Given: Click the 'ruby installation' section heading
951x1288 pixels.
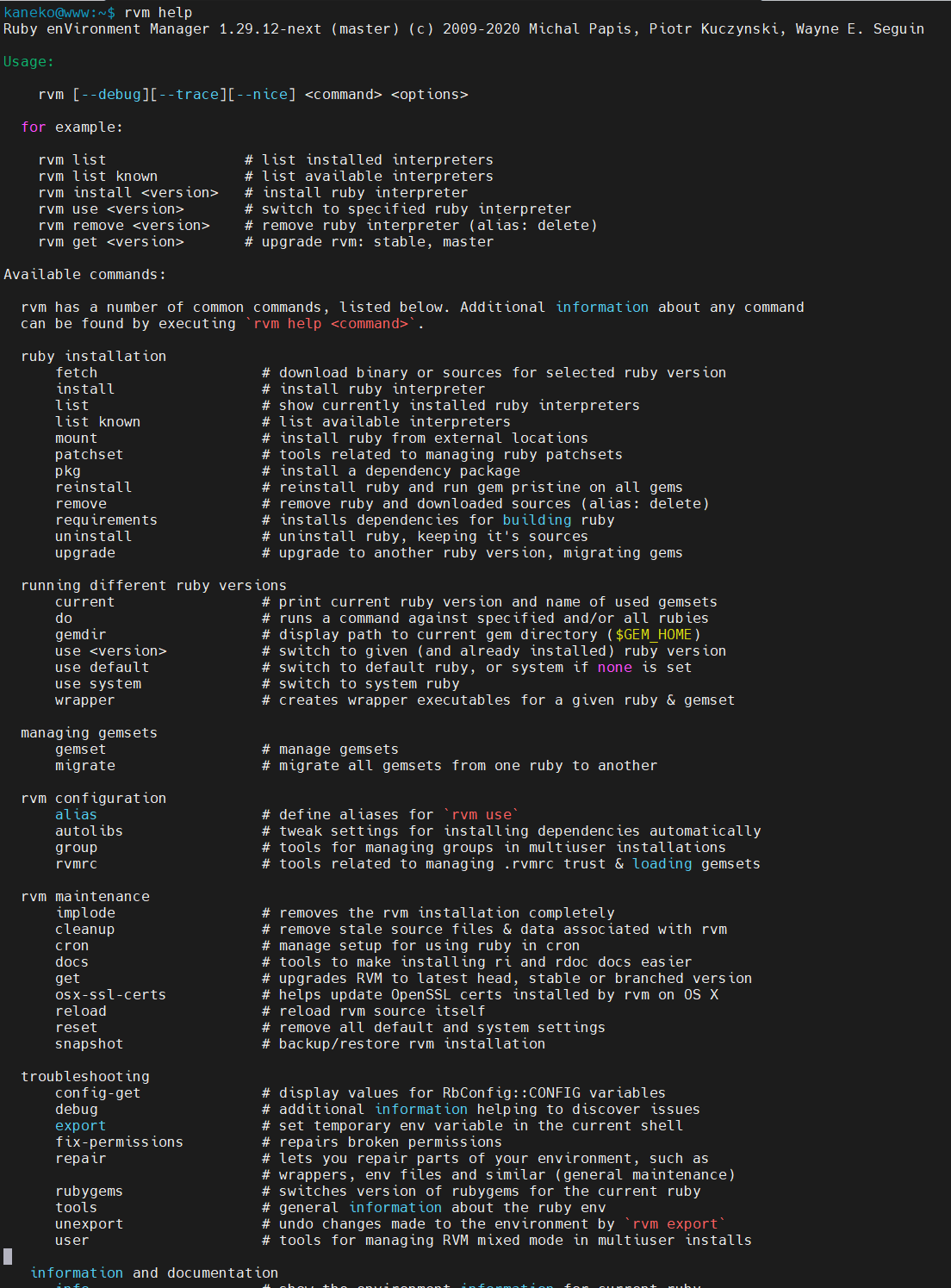Looking at the screenshot, I should pyautogui.click(x=94, y=357).
